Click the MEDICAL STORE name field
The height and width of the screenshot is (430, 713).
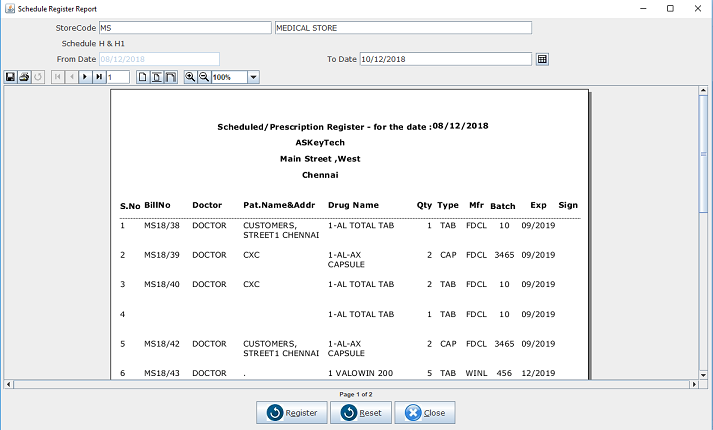(x=403, y=28)
